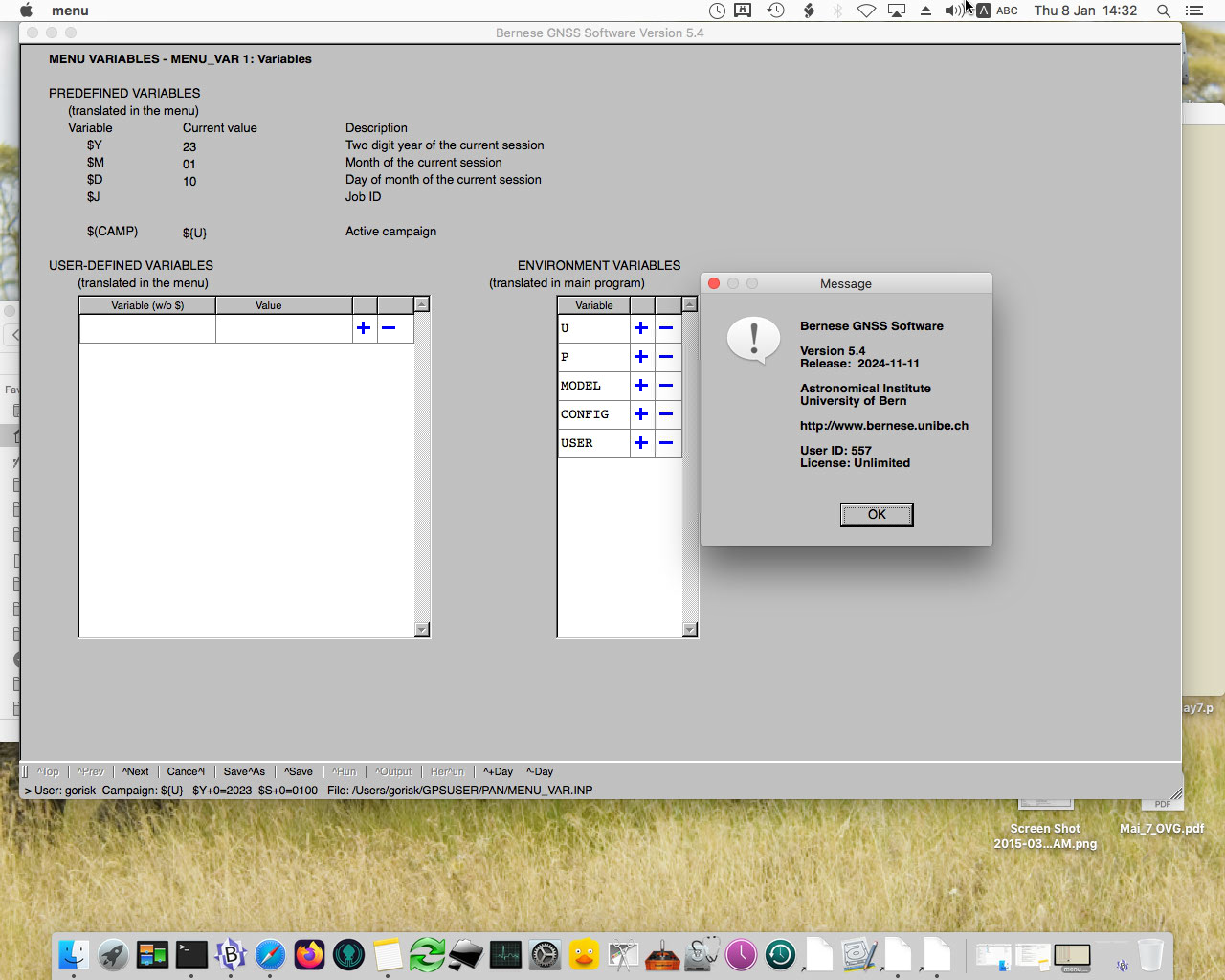
Task: Open Spotlight search from the menu bar
Action: (1162, 11)
